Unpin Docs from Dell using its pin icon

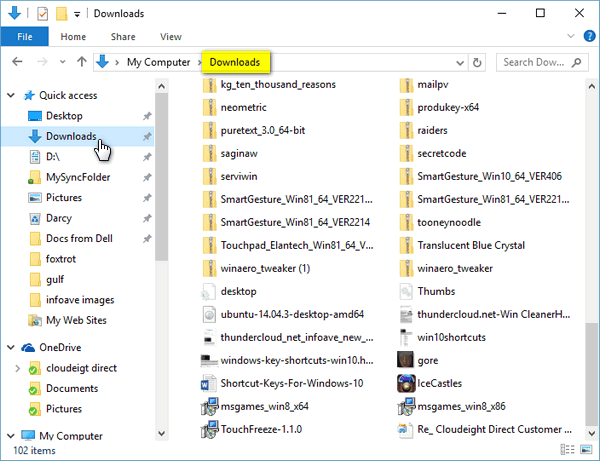click(147, 239)
